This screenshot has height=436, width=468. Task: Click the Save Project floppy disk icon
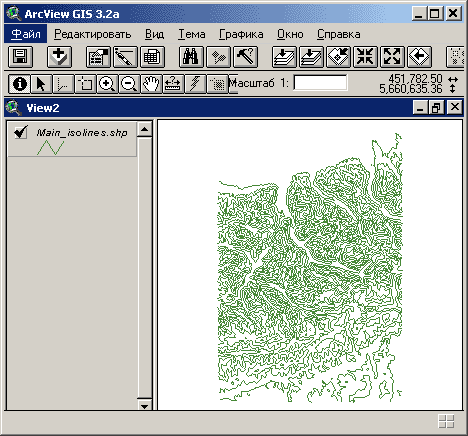point(20,57)
